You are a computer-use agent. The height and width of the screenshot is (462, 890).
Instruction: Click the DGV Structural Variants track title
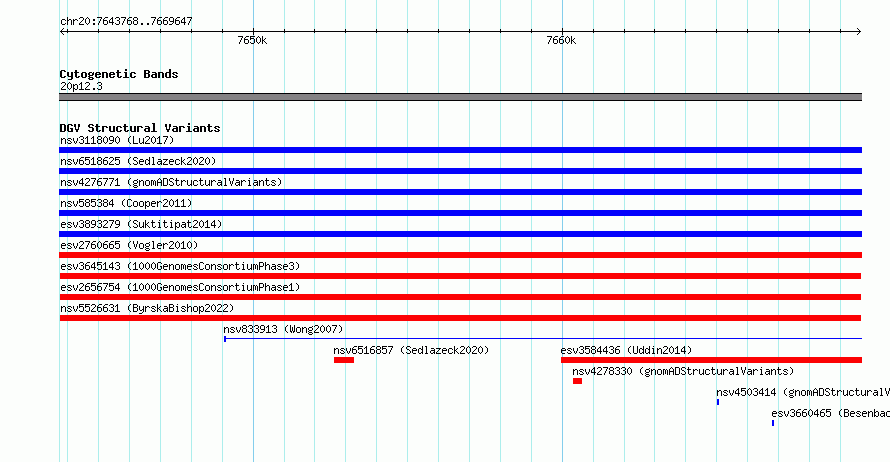(140, 128)
